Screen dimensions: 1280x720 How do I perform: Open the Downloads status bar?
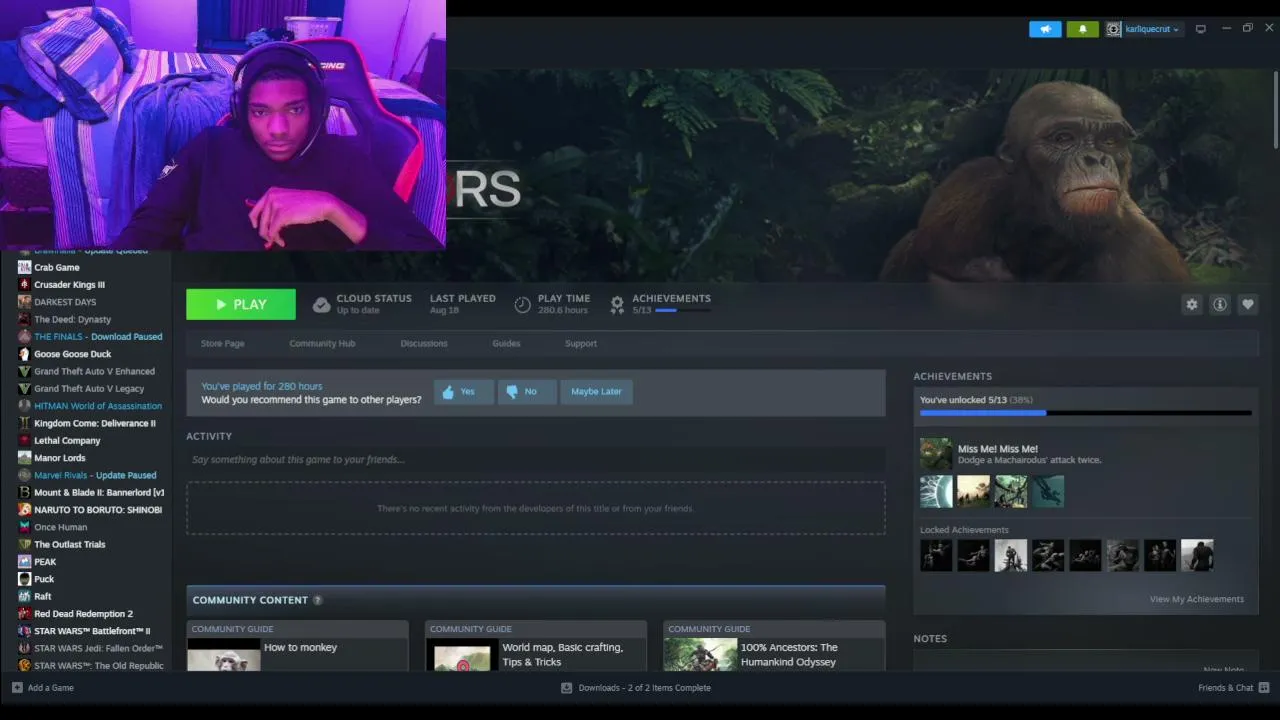tap(636, 688)
